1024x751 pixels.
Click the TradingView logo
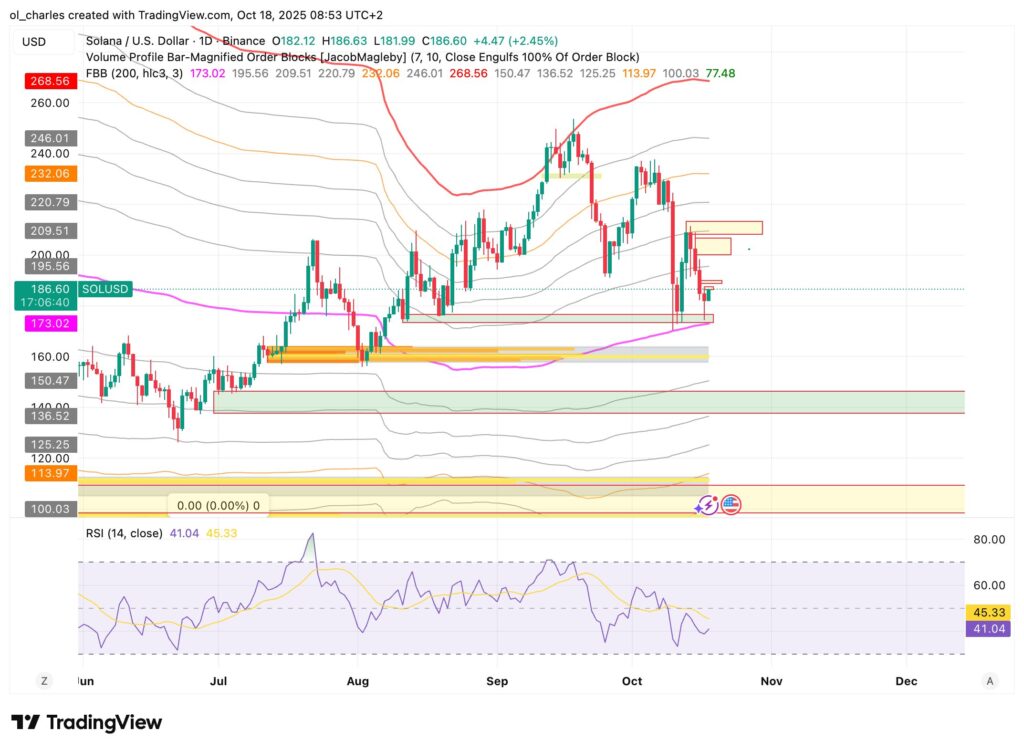pos(85,723)
